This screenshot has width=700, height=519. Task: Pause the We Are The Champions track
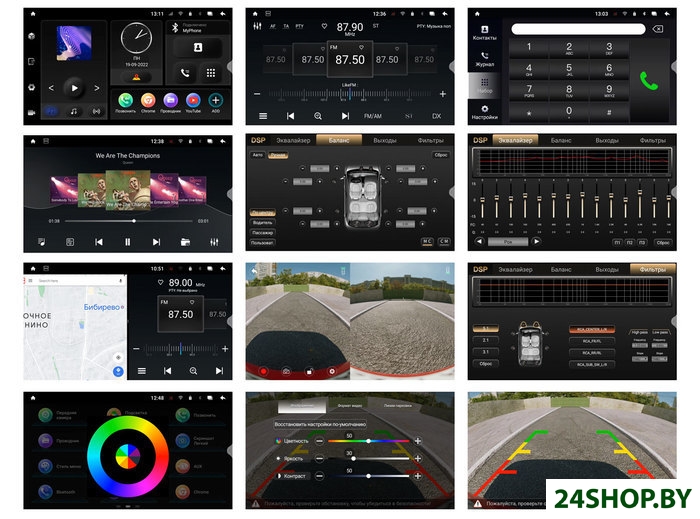(127, 241)
